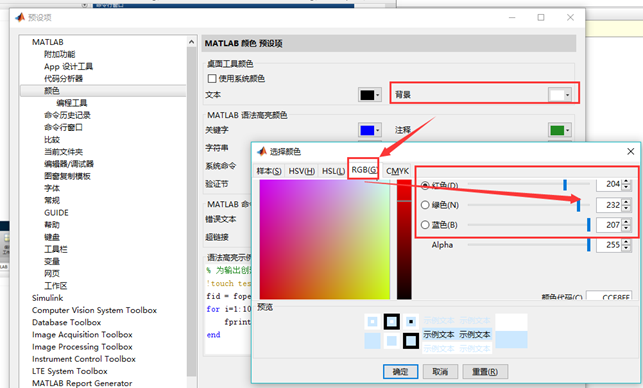This screenshot has width=643, height=388.
Task: Select 编程工具 under 颜色
Action: 72,103
